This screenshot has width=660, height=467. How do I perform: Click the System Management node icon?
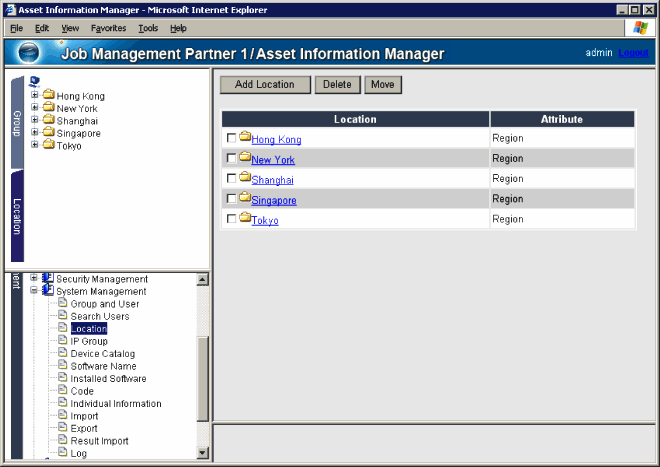(47, 291)
